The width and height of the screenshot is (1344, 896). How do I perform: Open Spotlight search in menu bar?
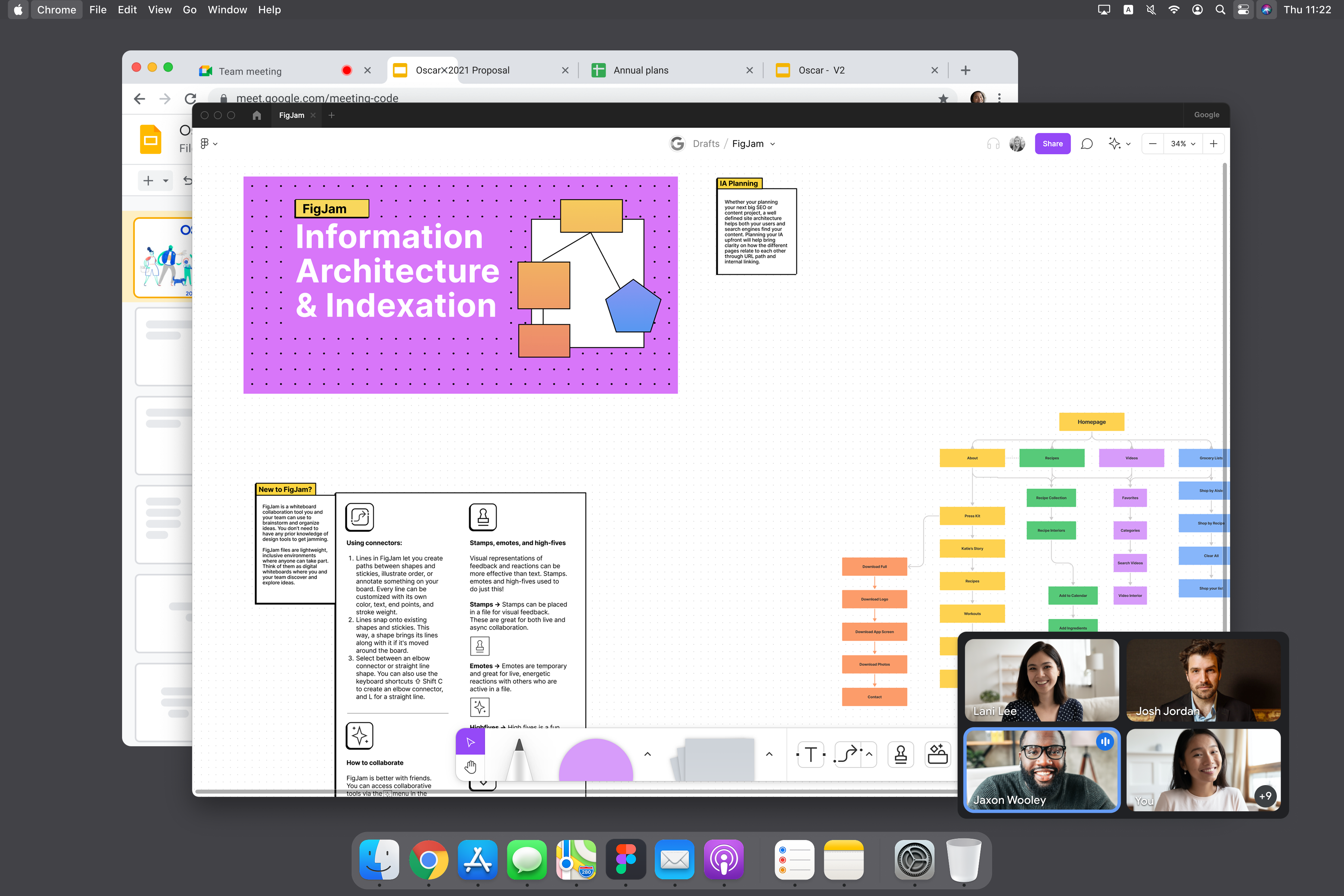pyautogui.click(x=1220, y=10)
